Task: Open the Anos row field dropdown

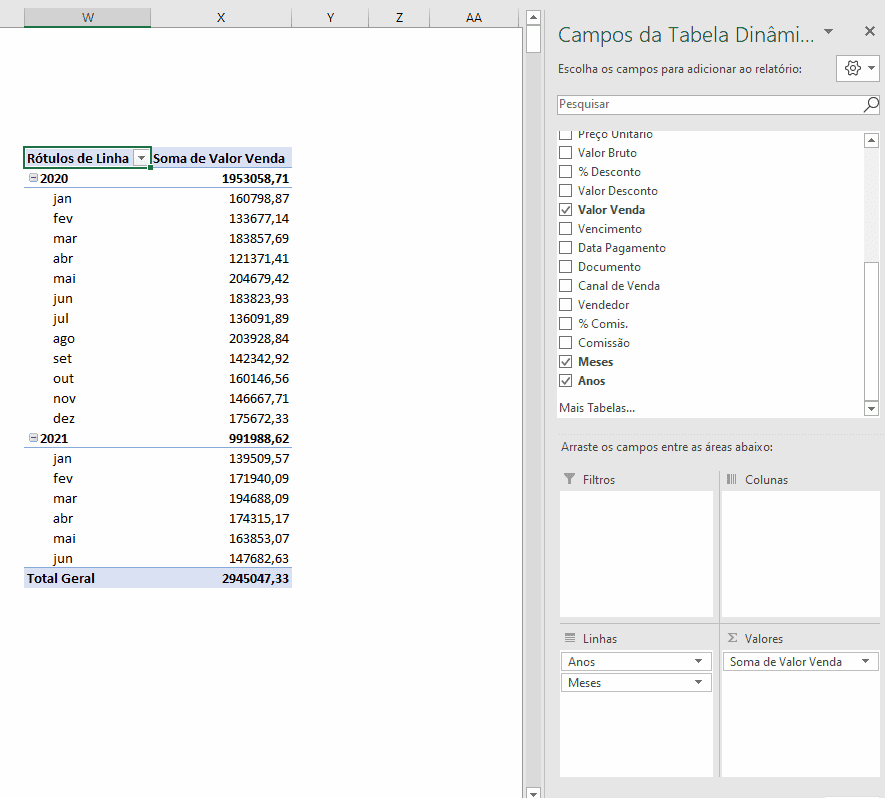Action: (x=698, y=662)
